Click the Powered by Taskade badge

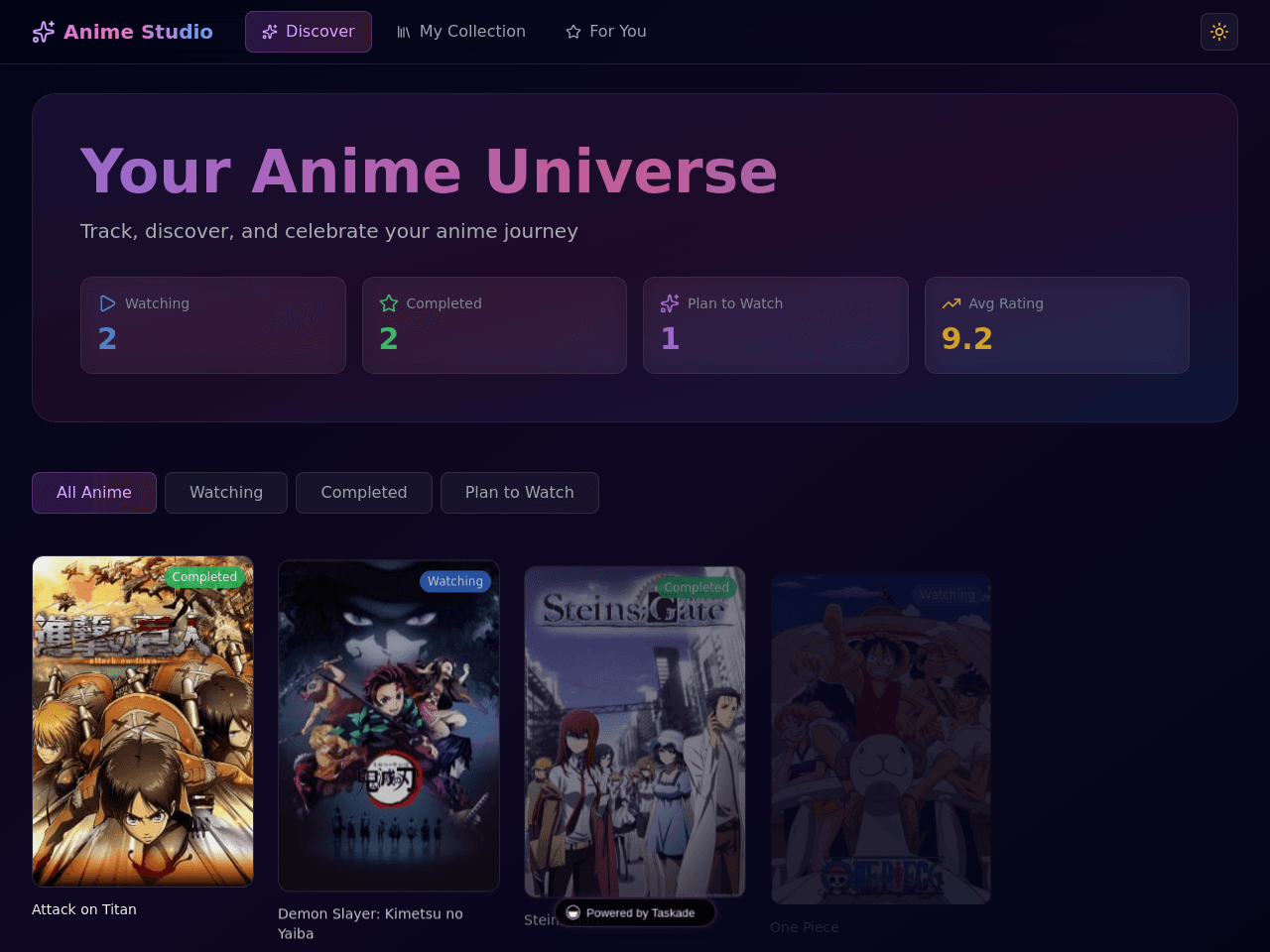click(635, 912)
